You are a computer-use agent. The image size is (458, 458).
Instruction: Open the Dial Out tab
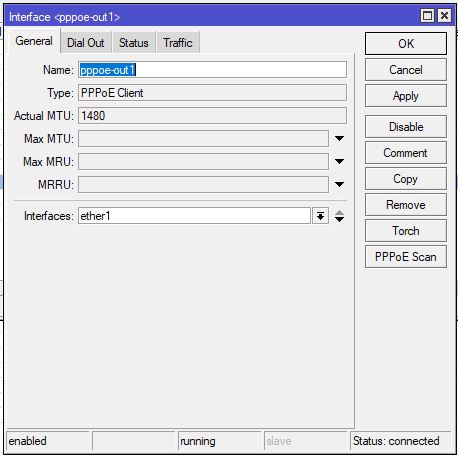[86, 43]
